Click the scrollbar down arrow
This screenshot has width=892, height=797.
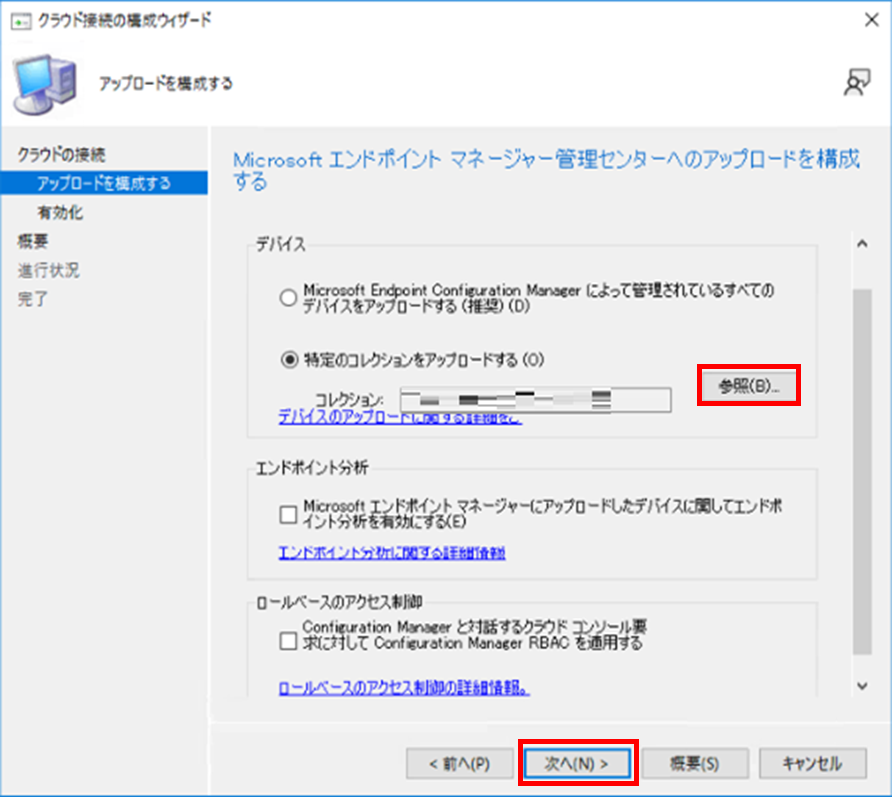coord(862,686)
